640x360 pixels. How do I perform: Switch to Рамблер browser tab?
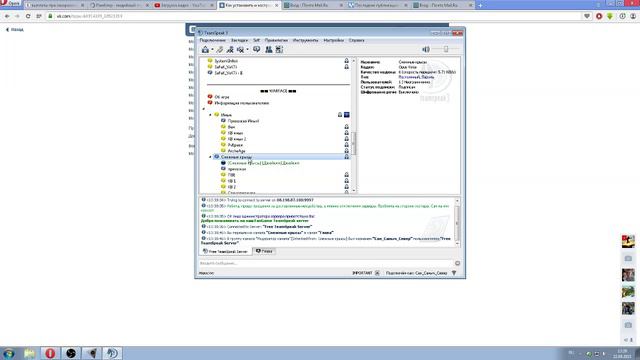pyautogui.click(x=119, y=5)
